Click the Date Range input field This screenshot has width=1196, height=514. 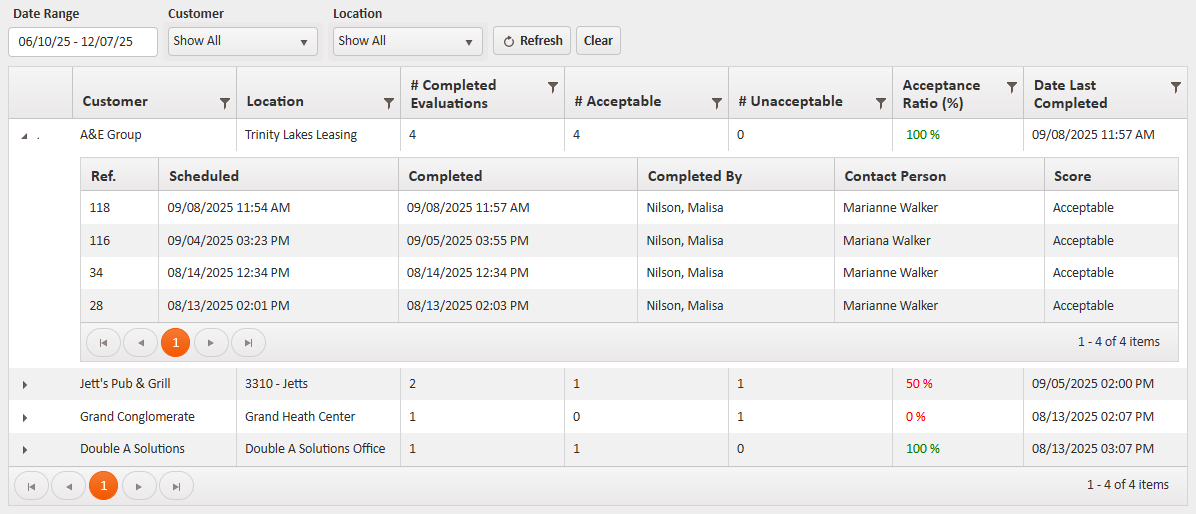[83, 41]
